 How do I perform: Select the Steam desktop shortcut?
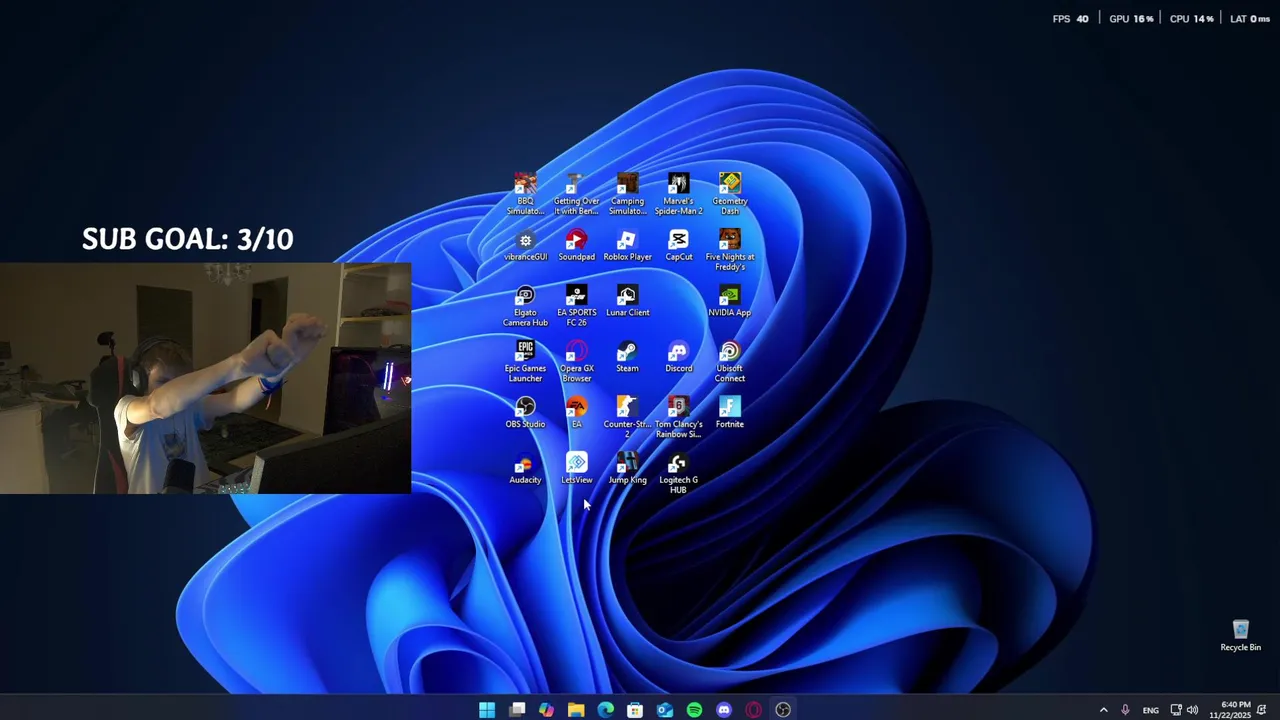point(627,357)
